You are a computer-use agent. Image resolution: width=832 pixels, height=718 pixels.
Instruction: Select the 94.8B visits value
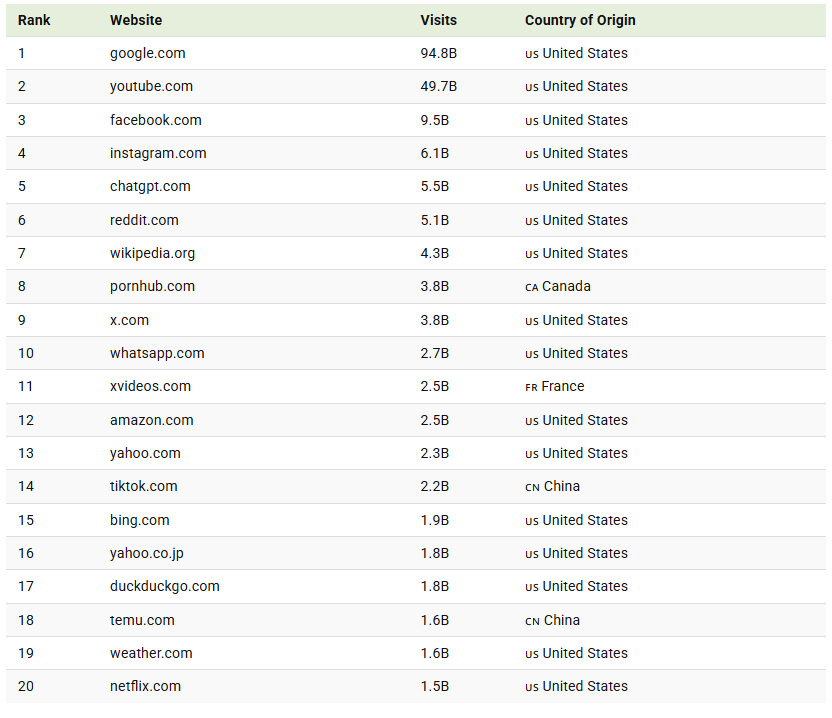point(438,53)
